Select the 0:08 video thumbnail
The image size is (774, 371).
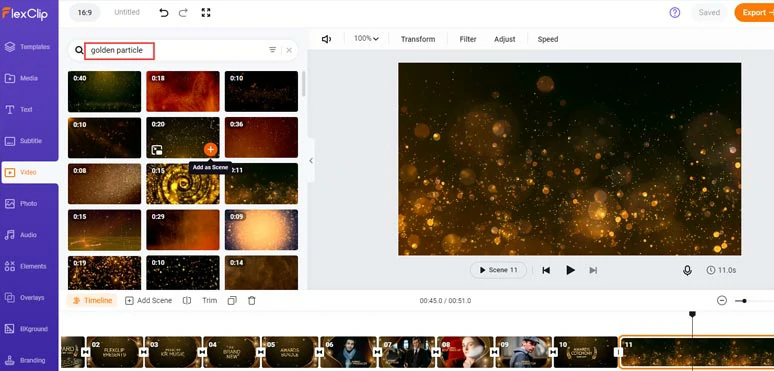[x=104, y=184]
